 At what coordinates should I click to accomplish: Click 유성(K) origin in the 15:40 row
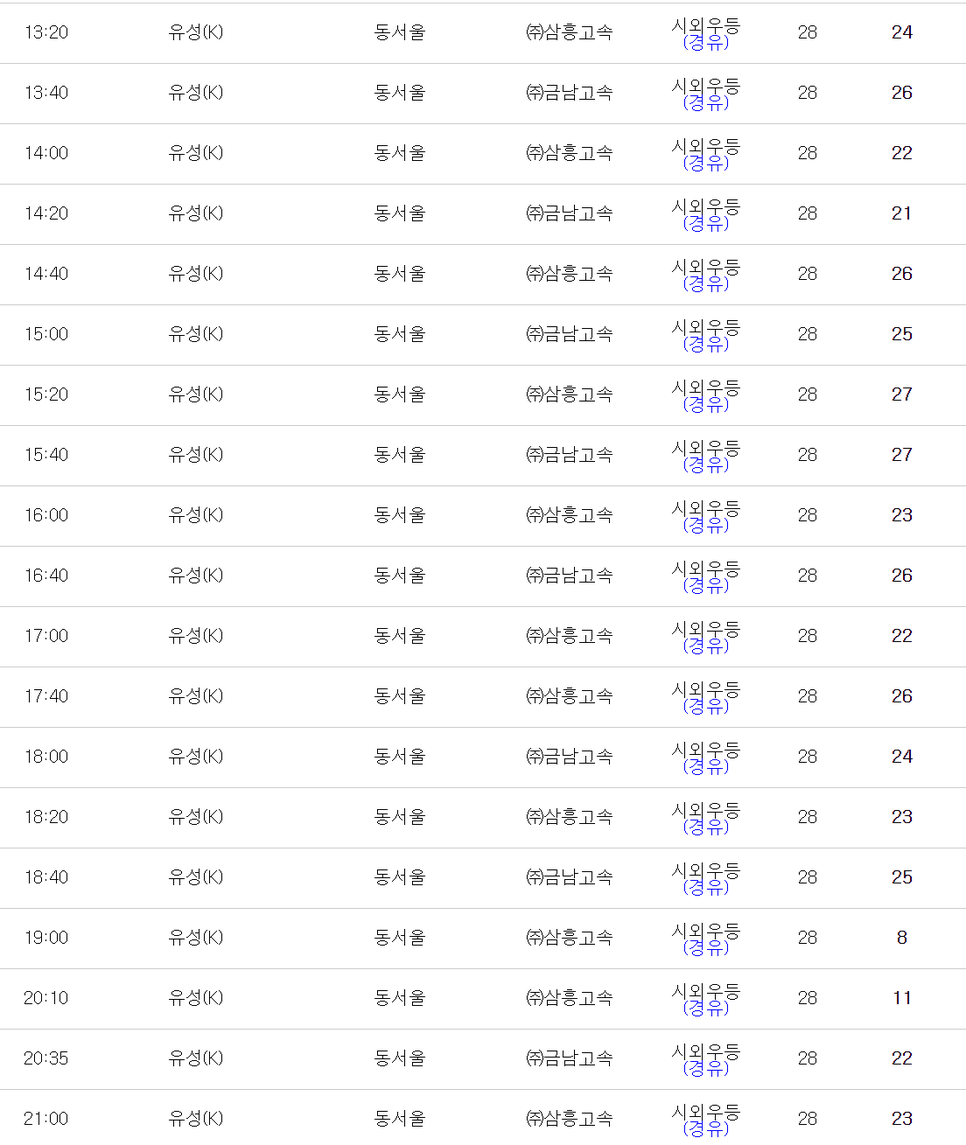tap(196, 455)
